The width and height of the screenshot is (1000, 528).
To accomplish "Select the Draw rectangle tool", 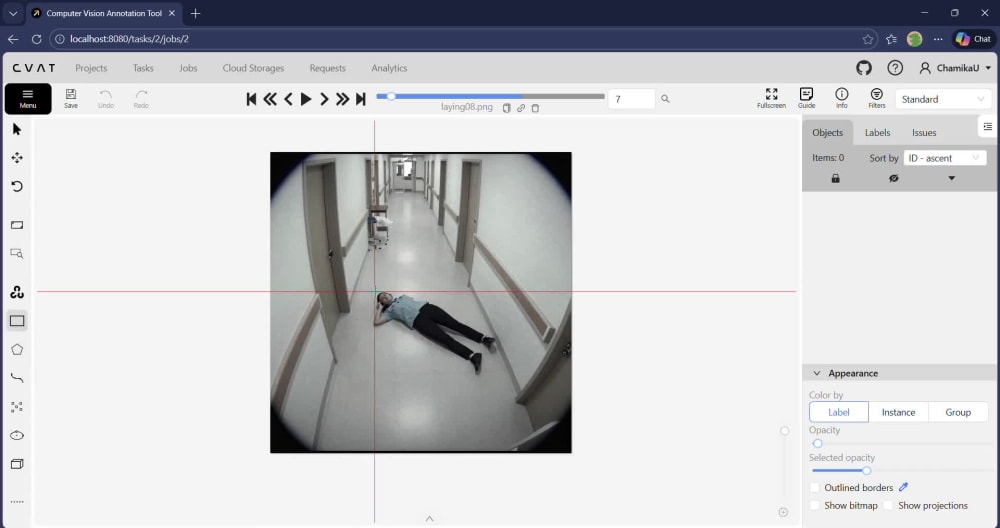I will tap(17, 321).
